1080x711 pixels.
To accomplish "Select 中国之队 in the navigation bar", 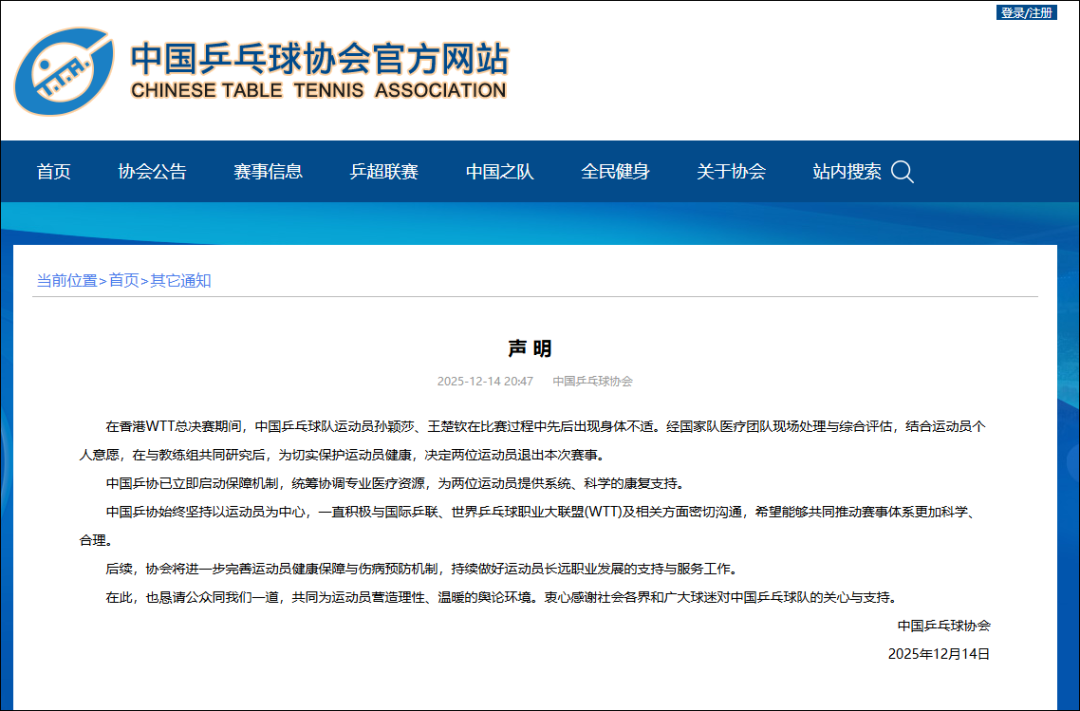I will click(499, 172).
